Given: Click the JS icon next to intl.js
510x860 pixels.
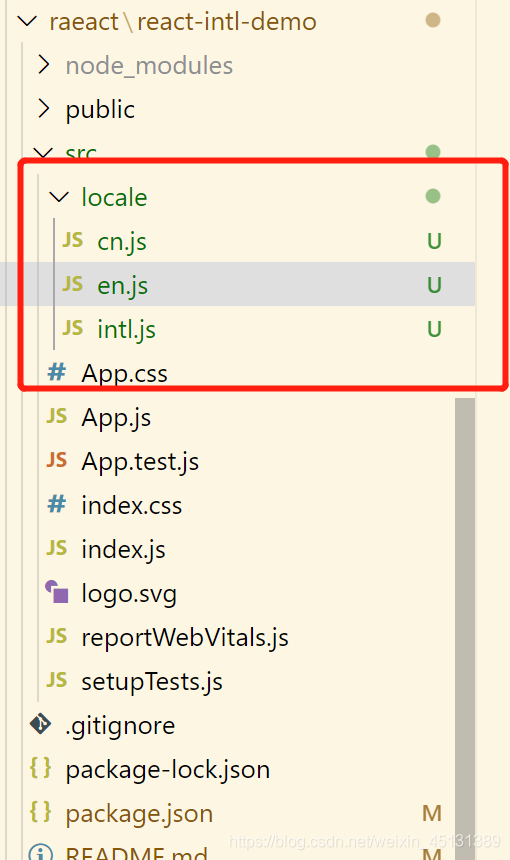Looking at the screenshot, I should 72,328.
